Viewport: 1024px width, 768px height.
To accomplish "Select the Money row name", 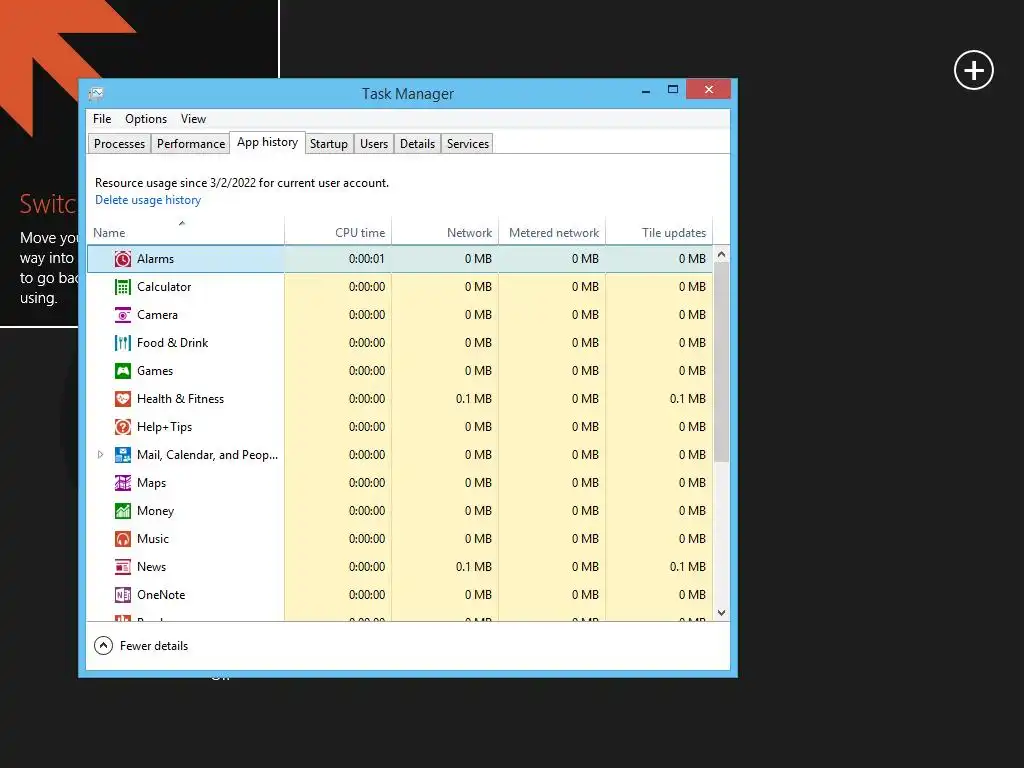I will [x=155, y=511].
